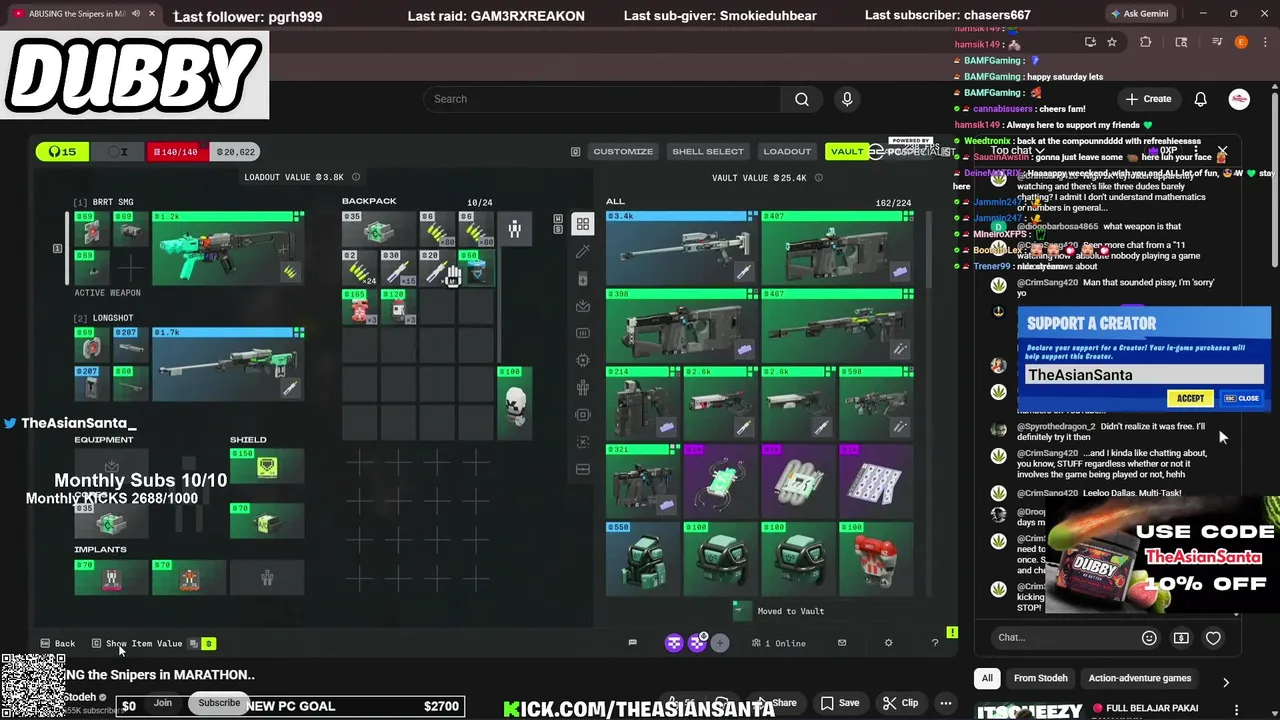Open YouTube notifications bell
The width and height of the screenshot is (1280, 720).
coord(1200,99)
